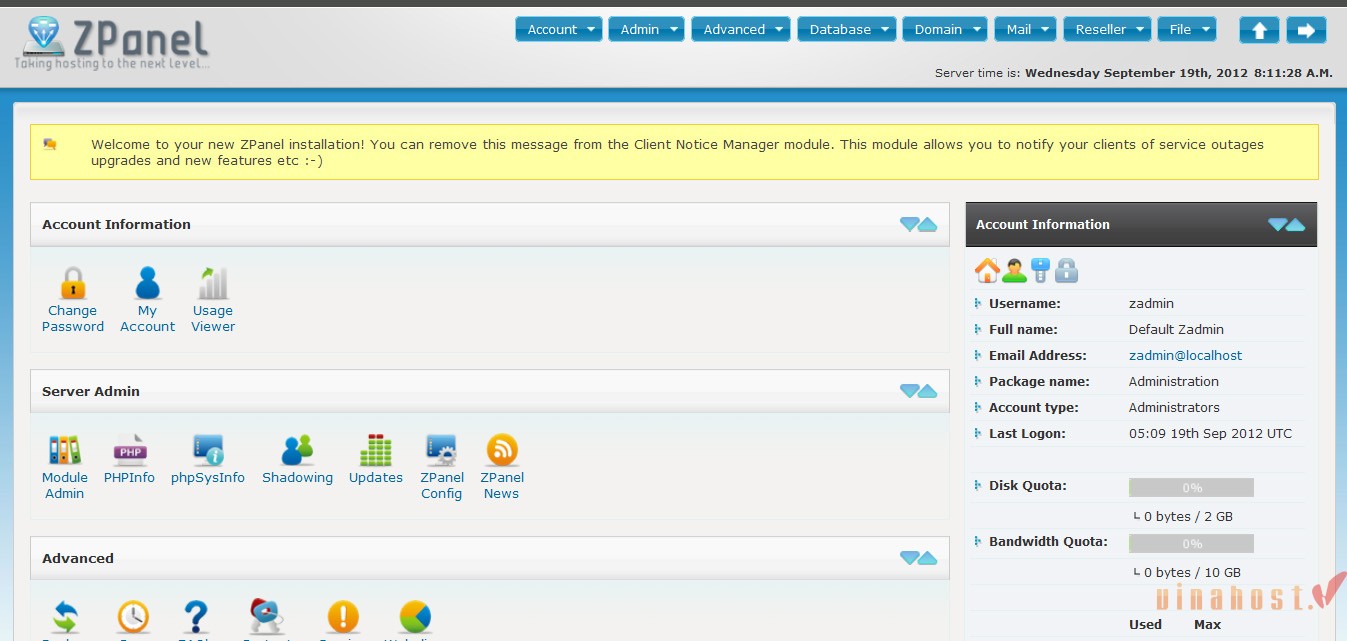Expand main Account Information section with down arrow
The image size is (1347, 641).
click(x=909, y=224)
